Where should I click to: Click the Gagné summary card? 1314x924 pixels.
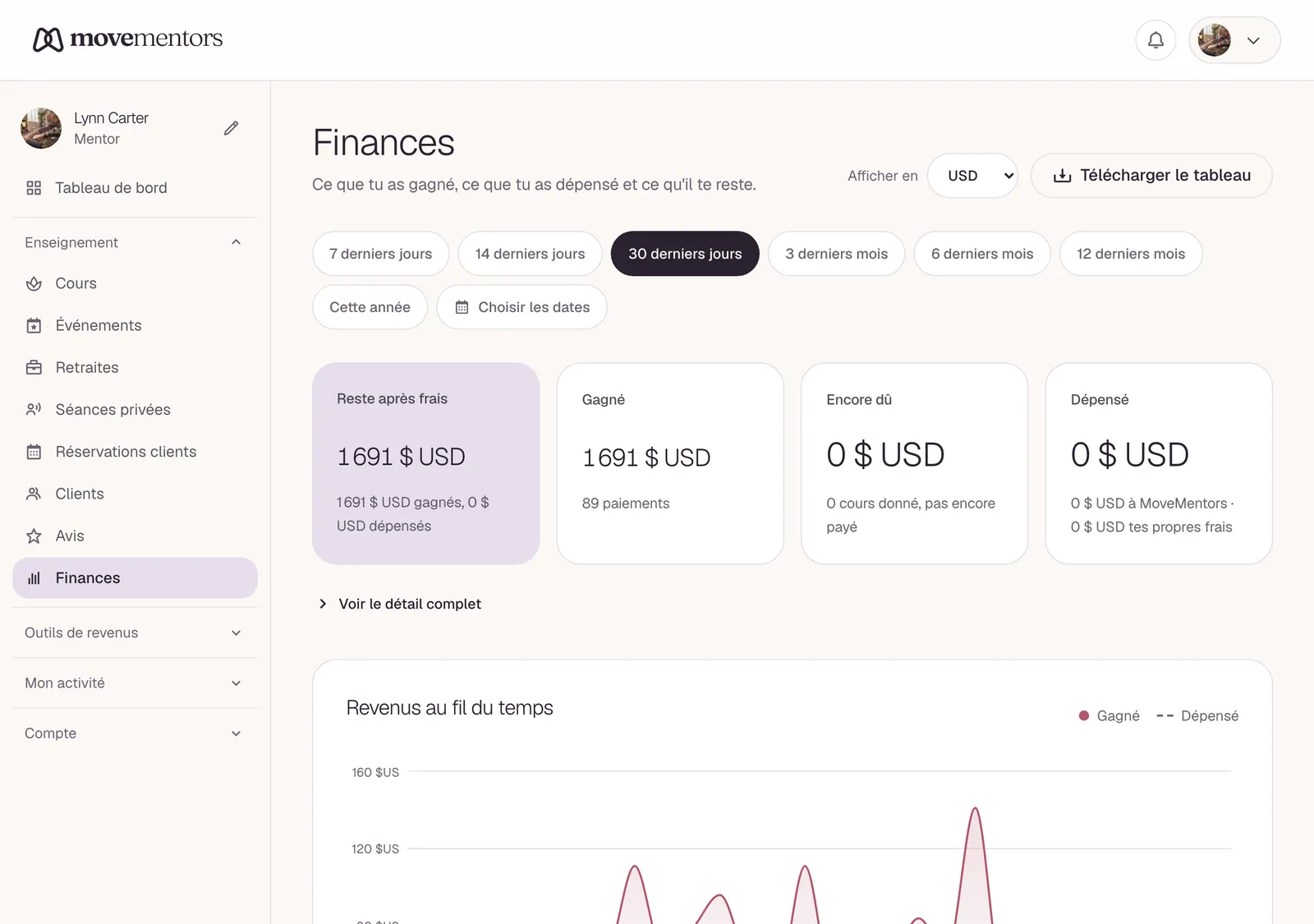pos(670,463)
